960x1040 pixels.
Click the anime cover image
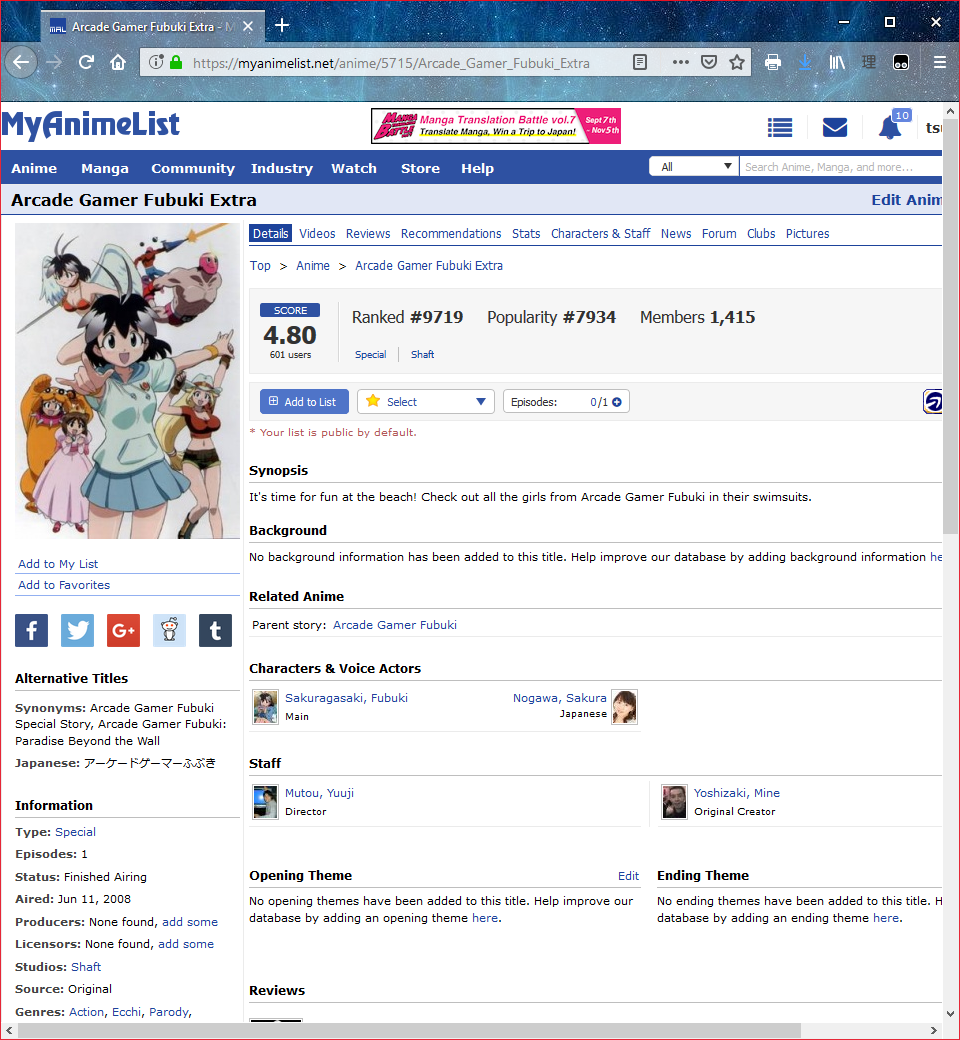click(127, 381)
